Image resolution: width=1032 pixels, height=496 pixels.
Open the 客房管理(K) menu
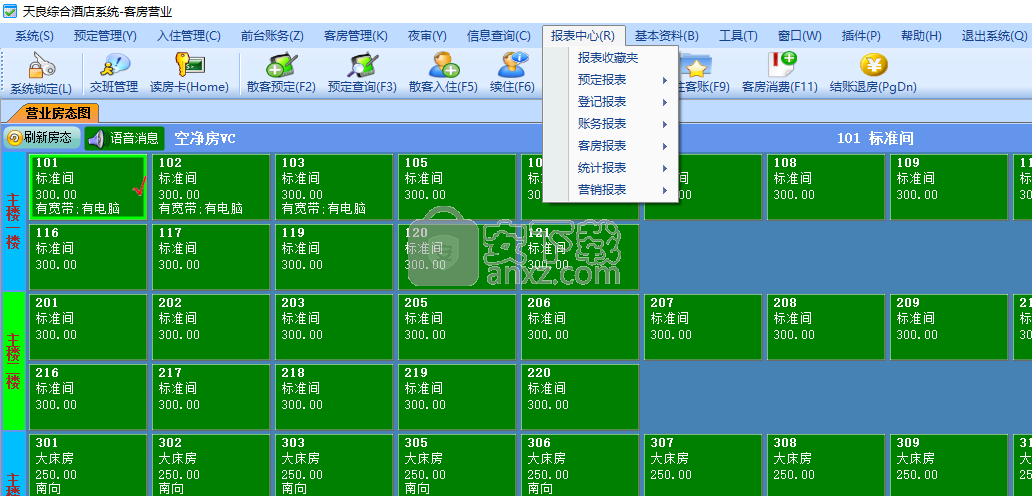click(355, 36)
